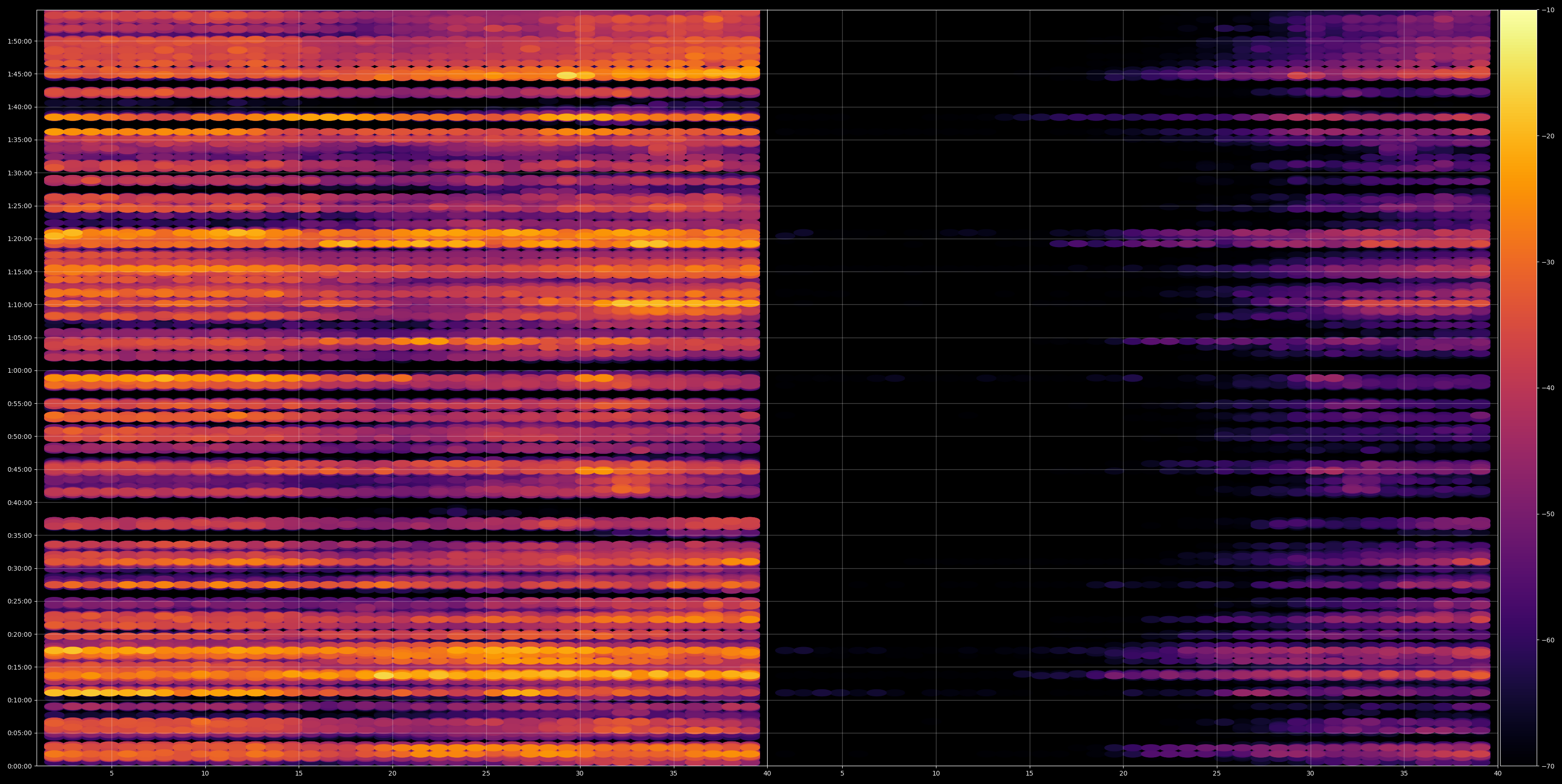
Task: Pick the 0:15:00 time axis label
Action: (x=19, y=667)
